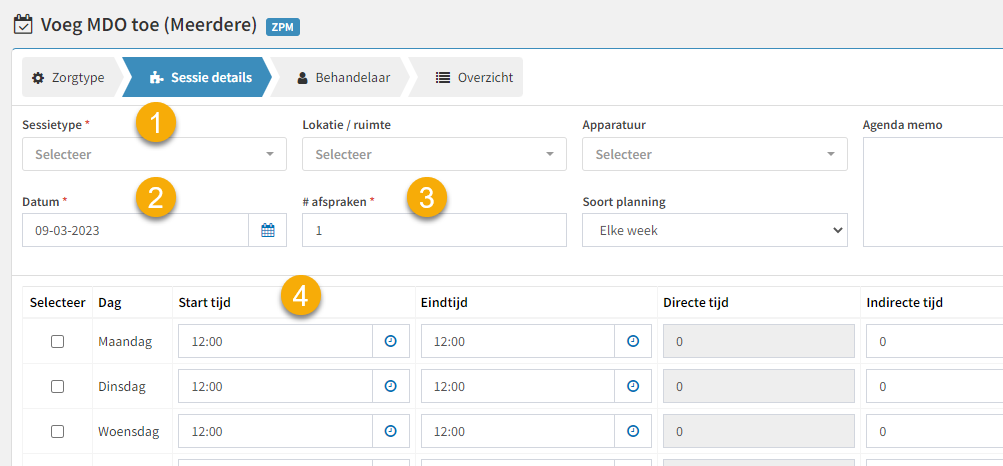Screen dimensions: 1003x466
Task: Click the # afspraken input field
Action: pos(434,230)
